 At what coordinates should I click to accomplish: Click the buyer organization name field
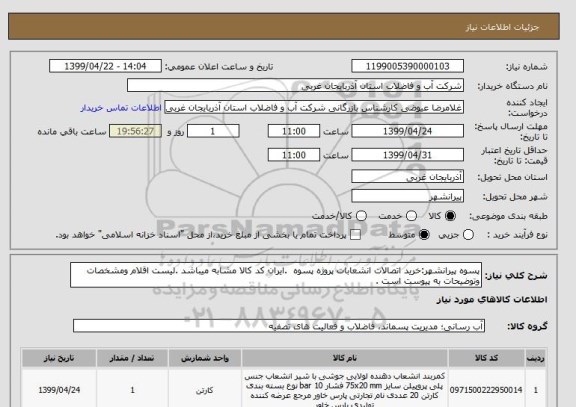pyautogui.click(x=295, y=86)
